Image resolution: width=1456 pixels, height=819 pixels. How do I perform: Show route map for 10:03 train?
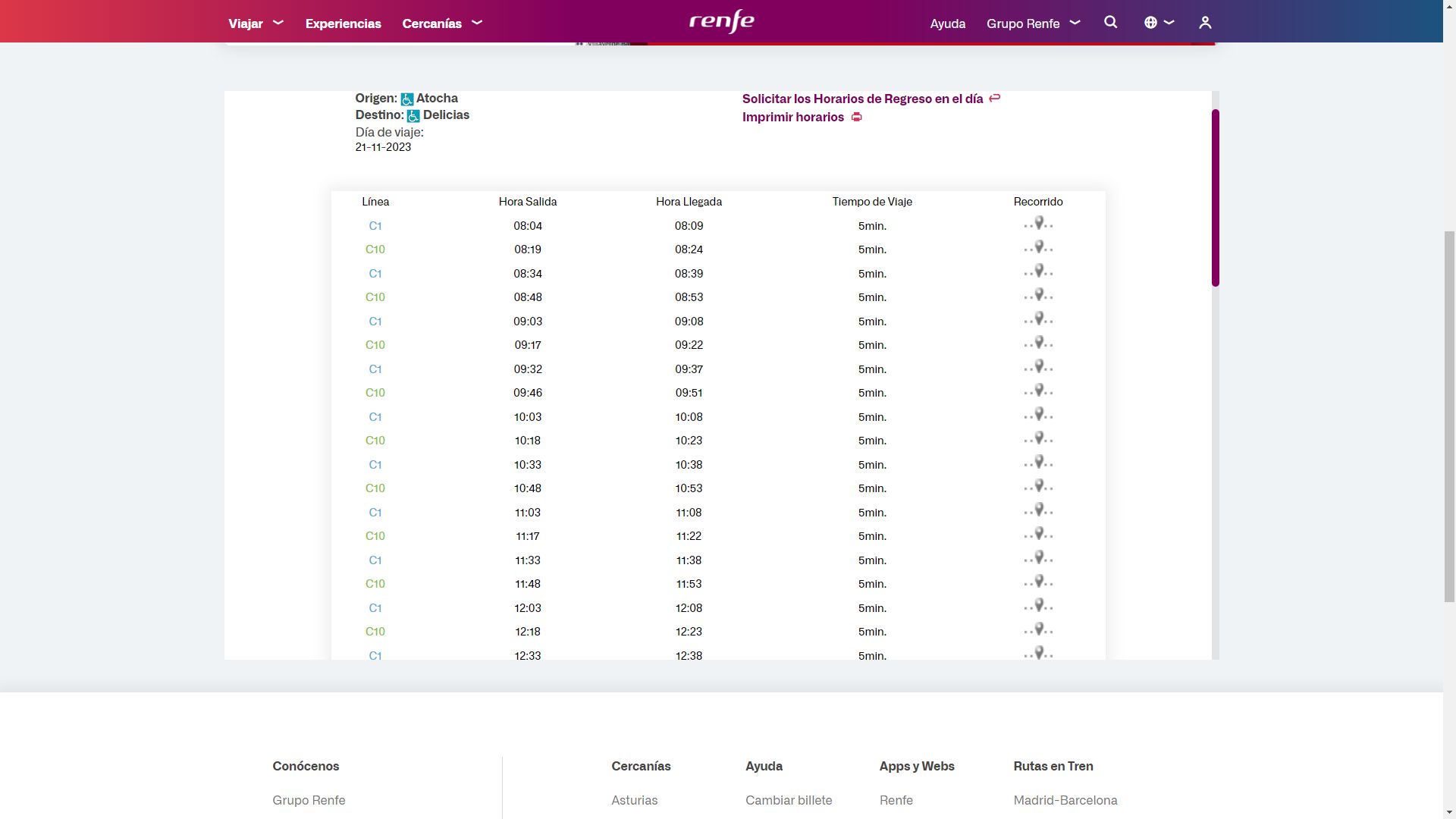pyautogui.click(x=1038, y=416)
